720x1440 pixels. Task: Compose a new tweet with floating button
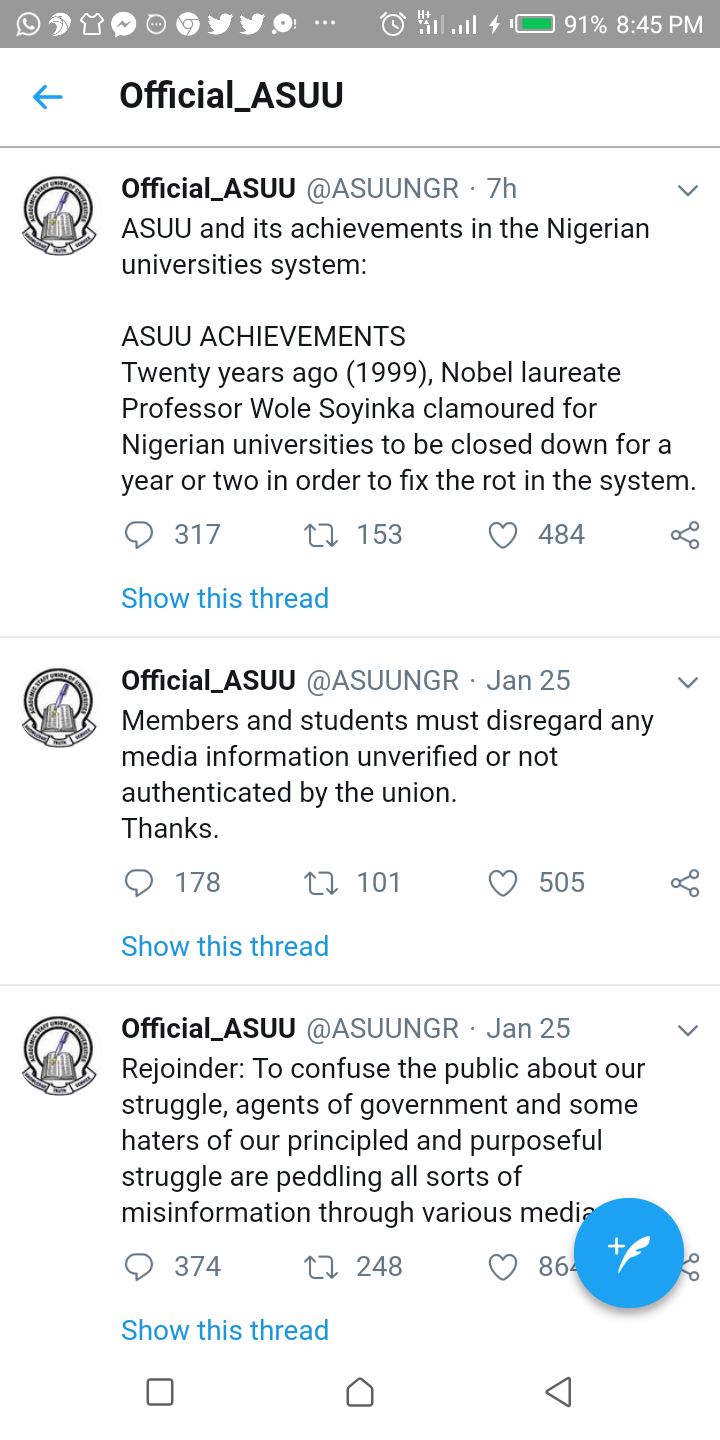[x=628, y=1252]
